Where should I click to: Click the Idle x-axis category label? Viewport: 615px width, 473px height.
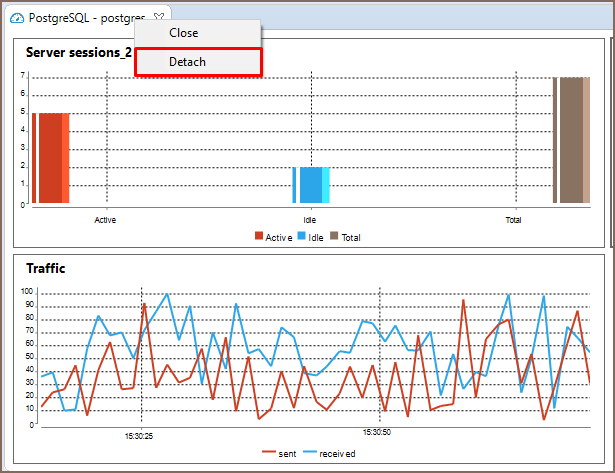(x=310, y=218)
